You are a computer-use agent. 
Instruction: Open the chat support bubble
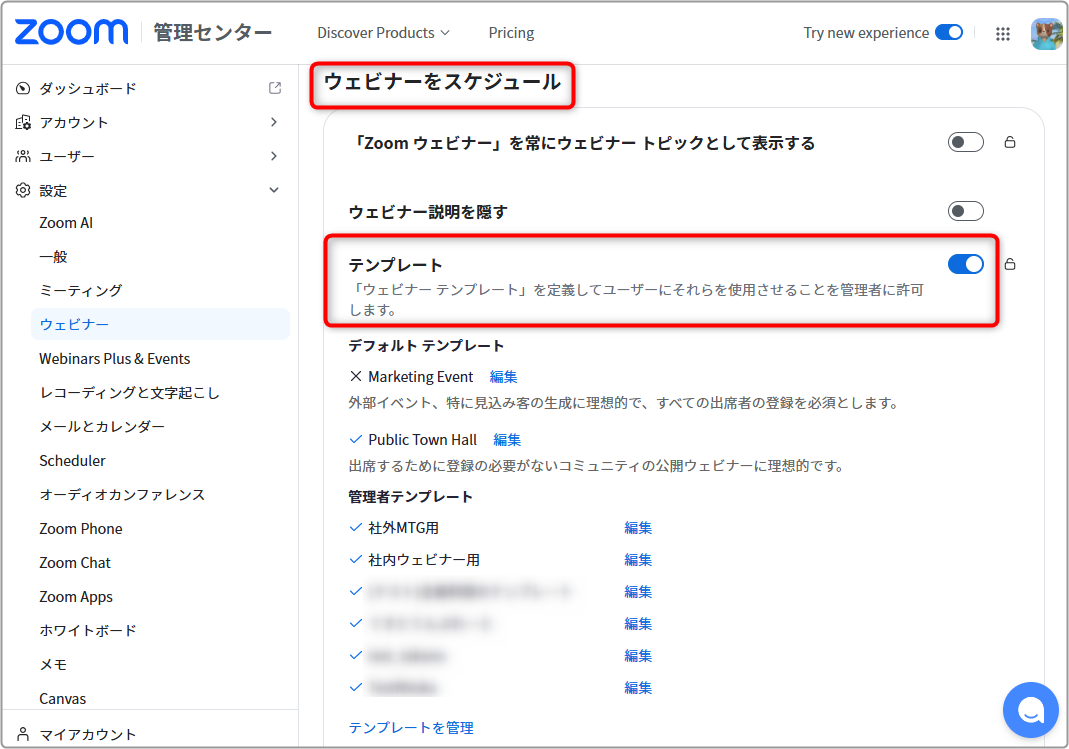point(1030,709)
